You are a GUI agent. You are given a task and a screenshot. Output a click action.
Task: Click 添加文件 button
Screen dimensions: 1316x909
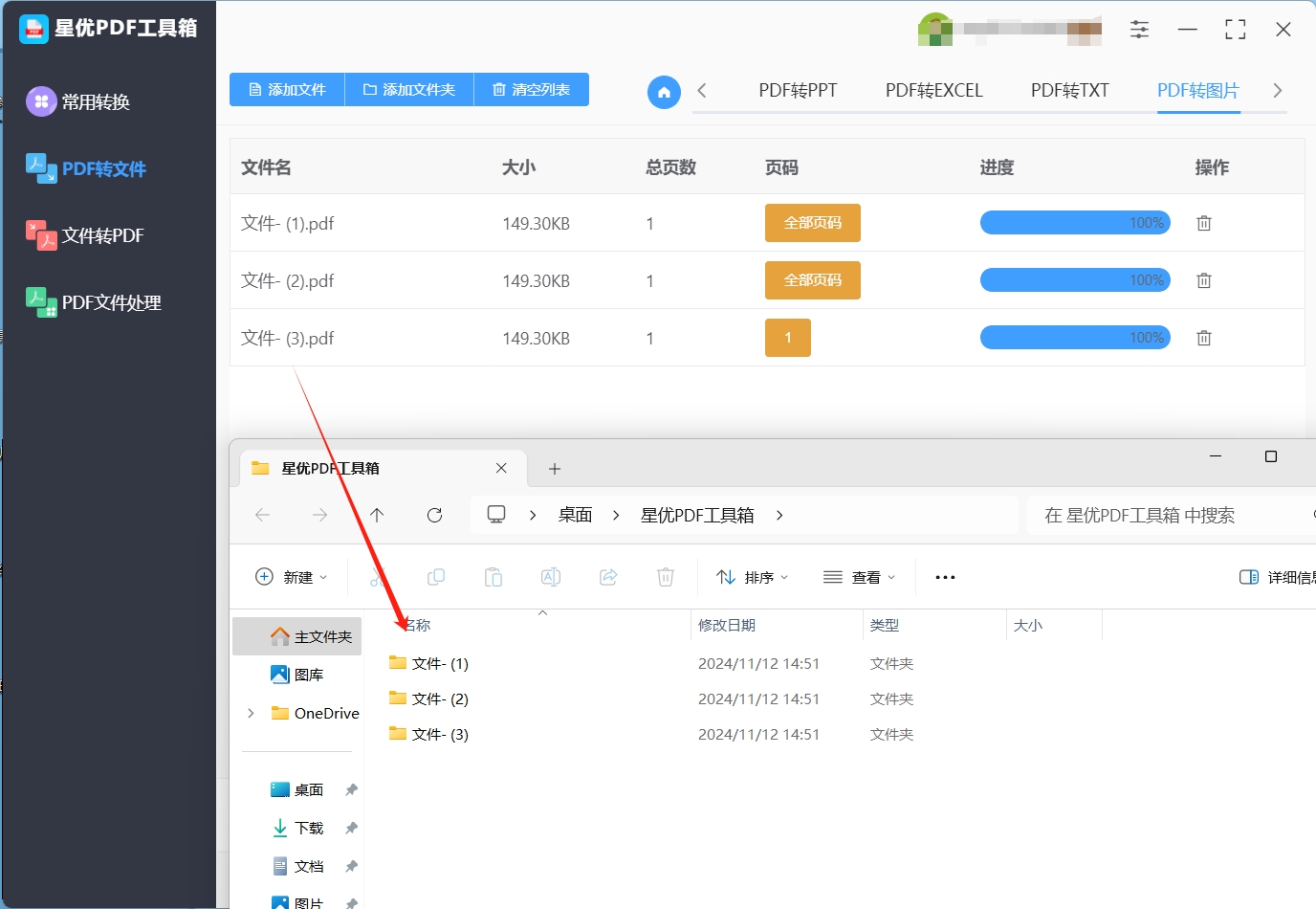(x=287, y=89)
